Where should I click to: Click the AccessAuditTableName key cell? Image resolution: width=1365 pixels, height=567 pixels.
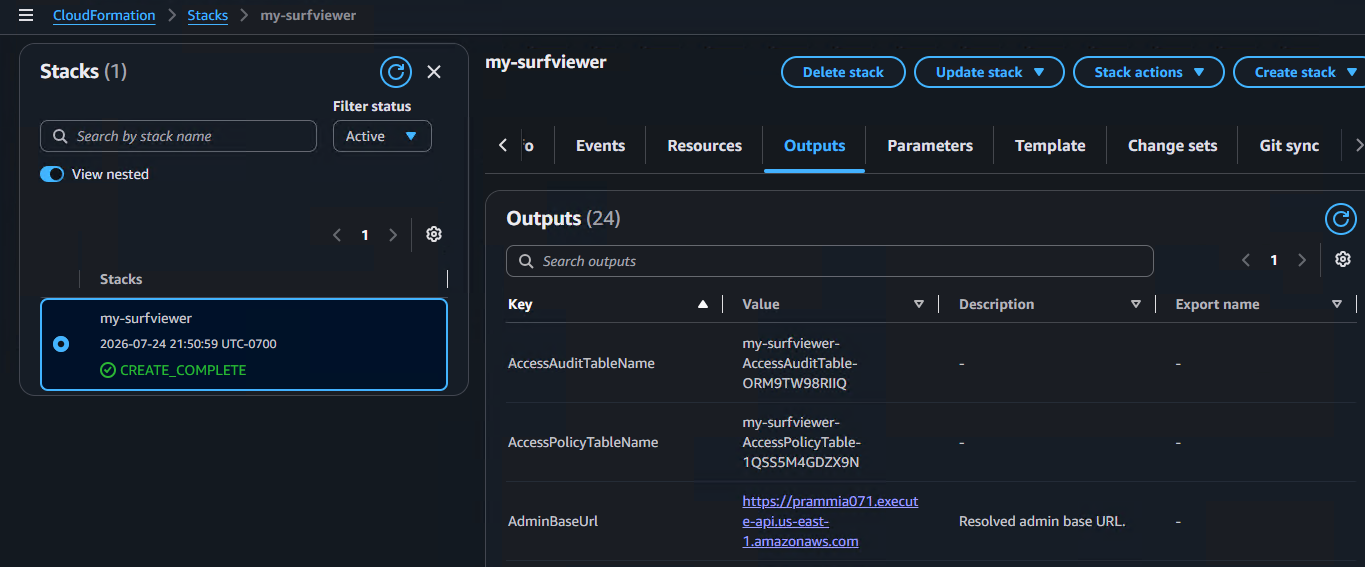point(581,363)
